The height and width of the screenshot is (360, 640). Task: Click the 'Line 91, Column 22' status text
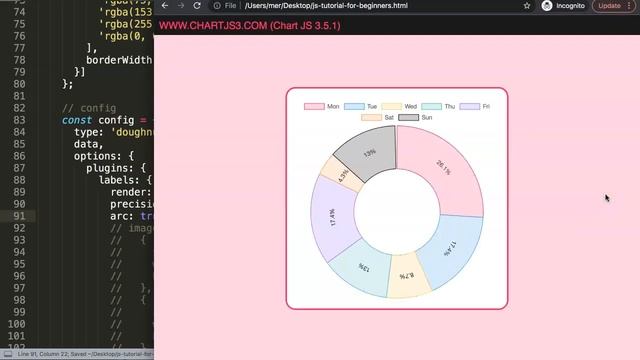42,354
